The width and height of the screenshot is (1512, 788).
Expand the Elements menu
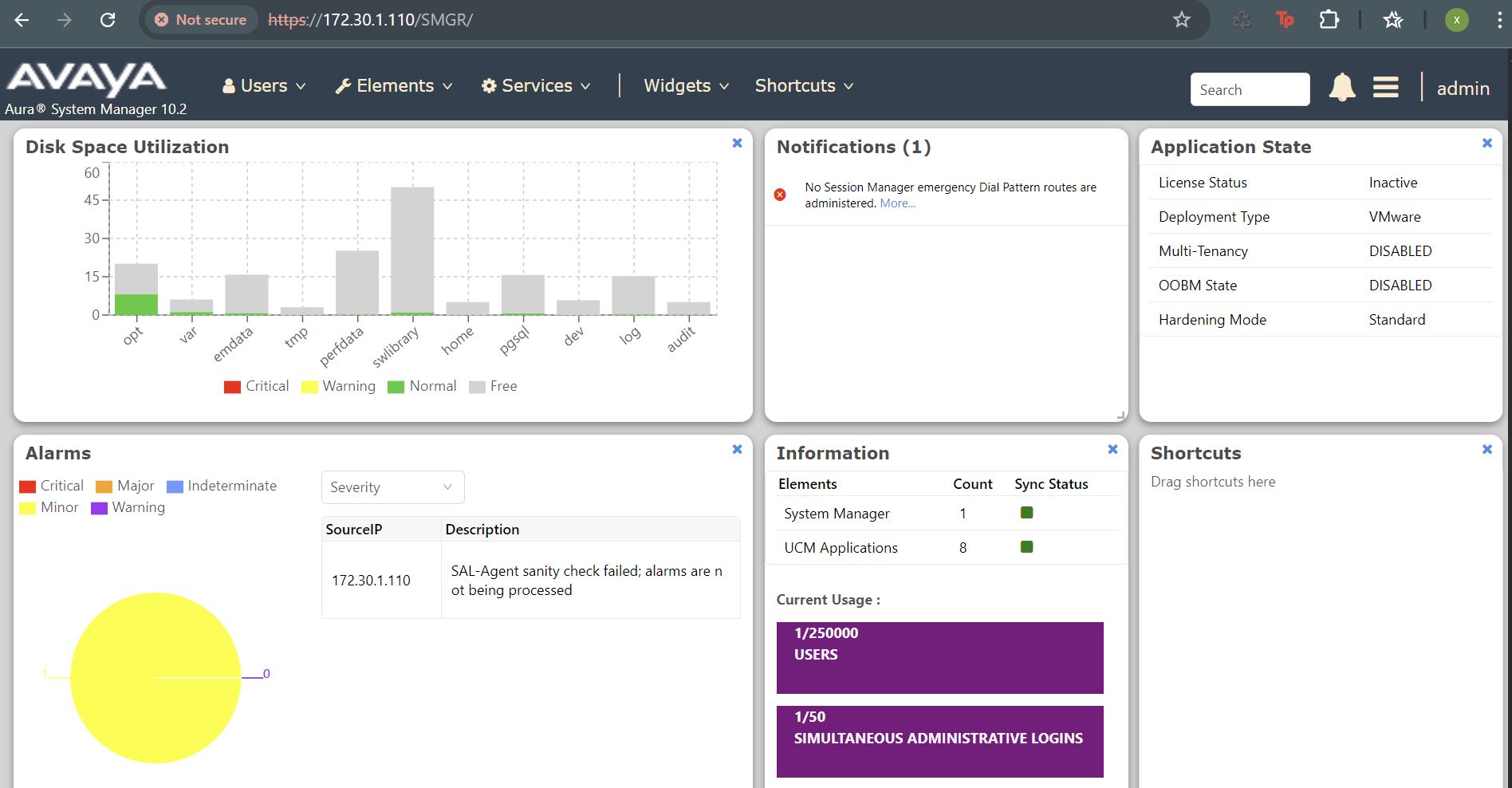394,86
